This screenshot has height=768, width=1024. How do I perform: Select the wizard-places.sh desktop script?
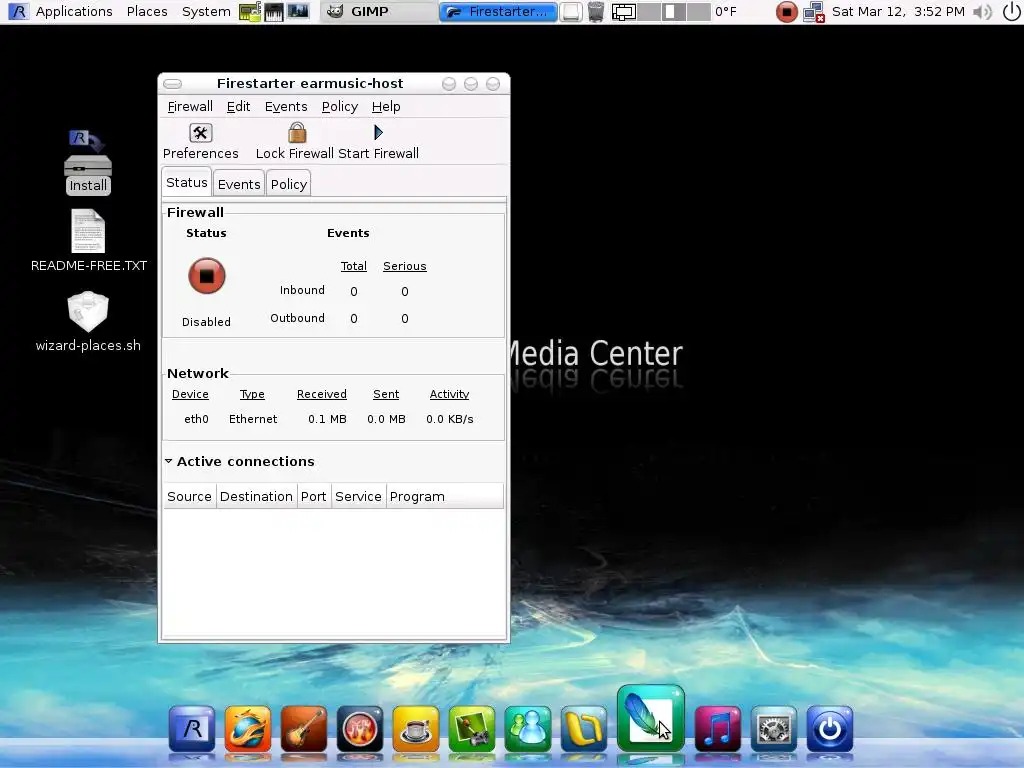88,322
